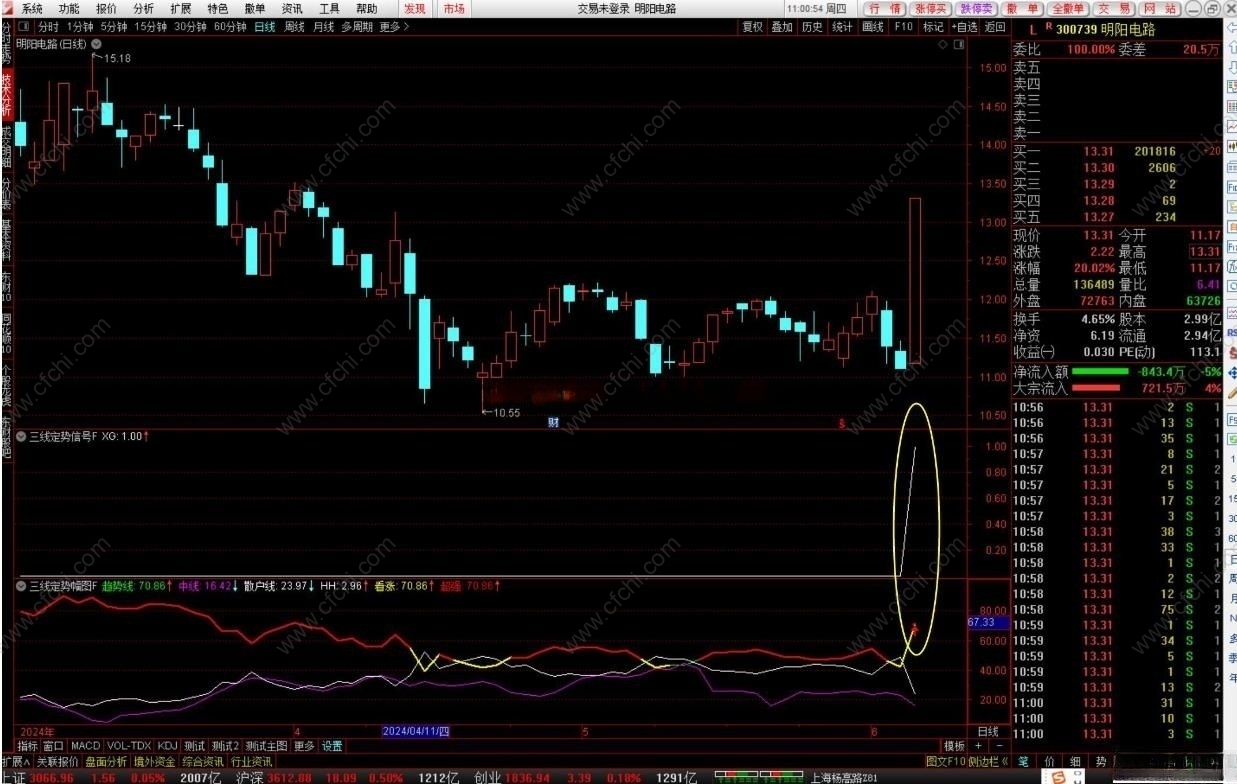This screenshot has width=1237, height=784.
Task: Open the 扩展 menu
Action: point(180,8)
